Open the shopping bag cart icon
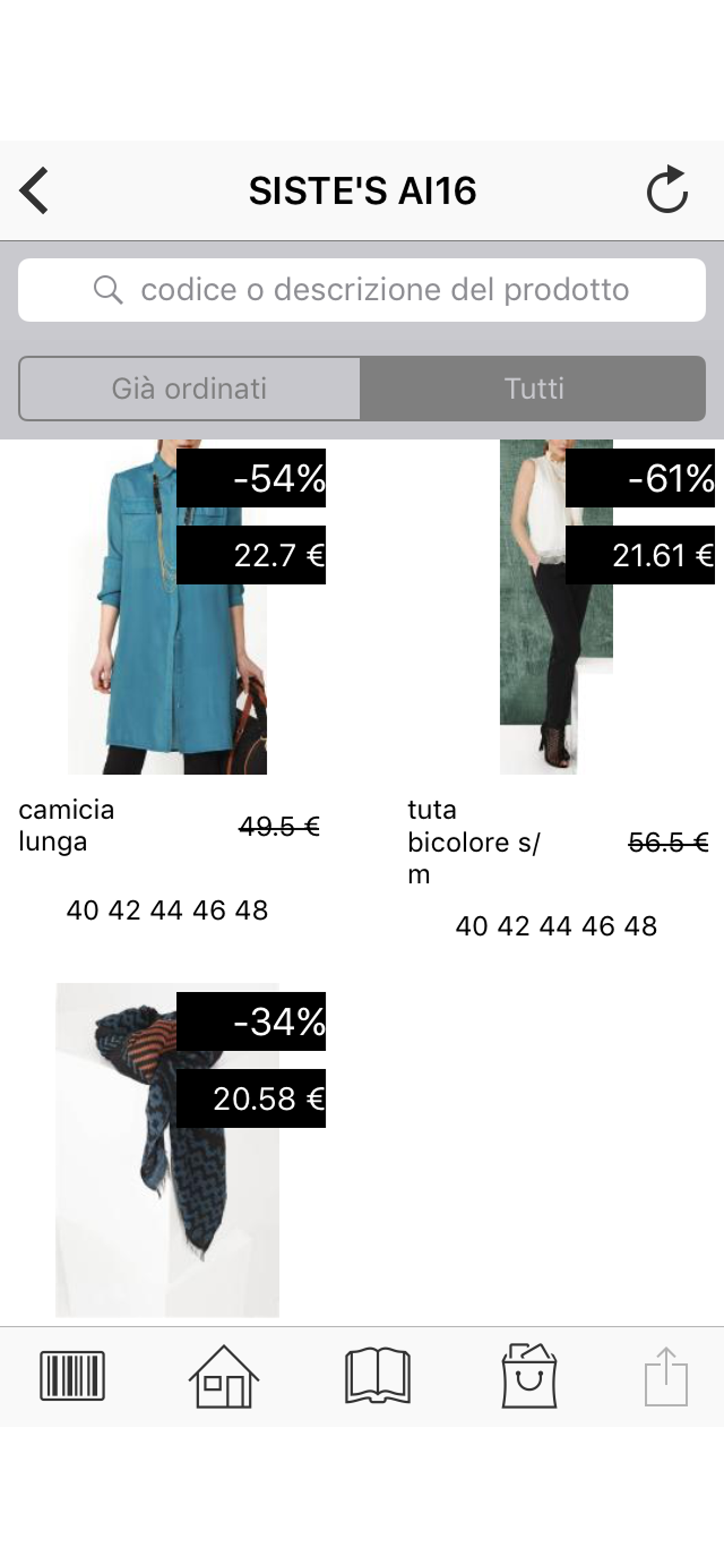This screenshot has width=724, height=1568. tap(529, 1375)
